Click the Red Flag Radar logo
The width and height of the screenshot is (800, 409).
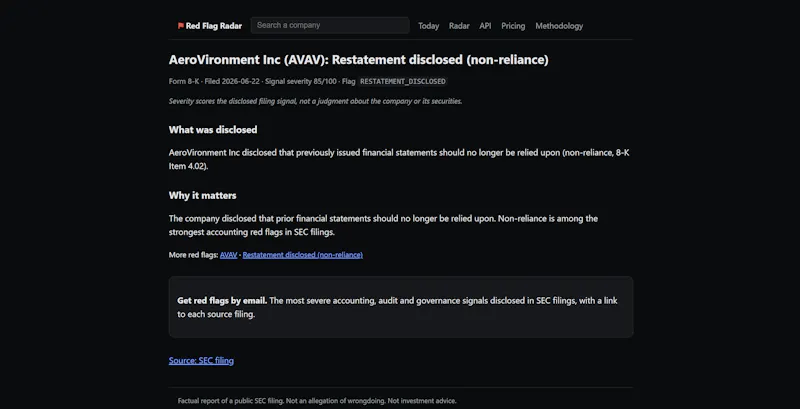210,25
